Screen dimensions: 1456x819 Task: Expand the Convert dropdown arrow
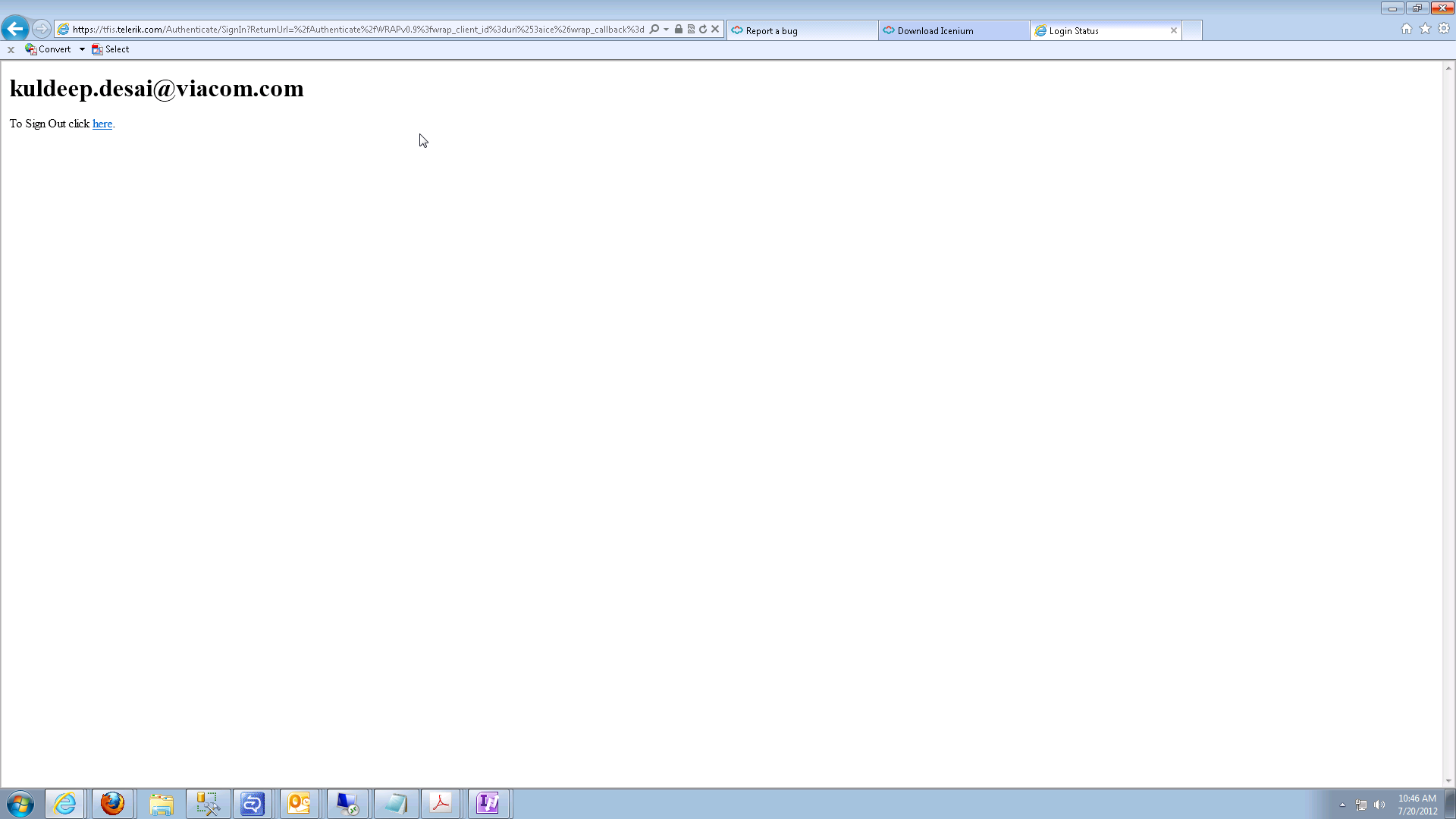[x=82, y=49]
